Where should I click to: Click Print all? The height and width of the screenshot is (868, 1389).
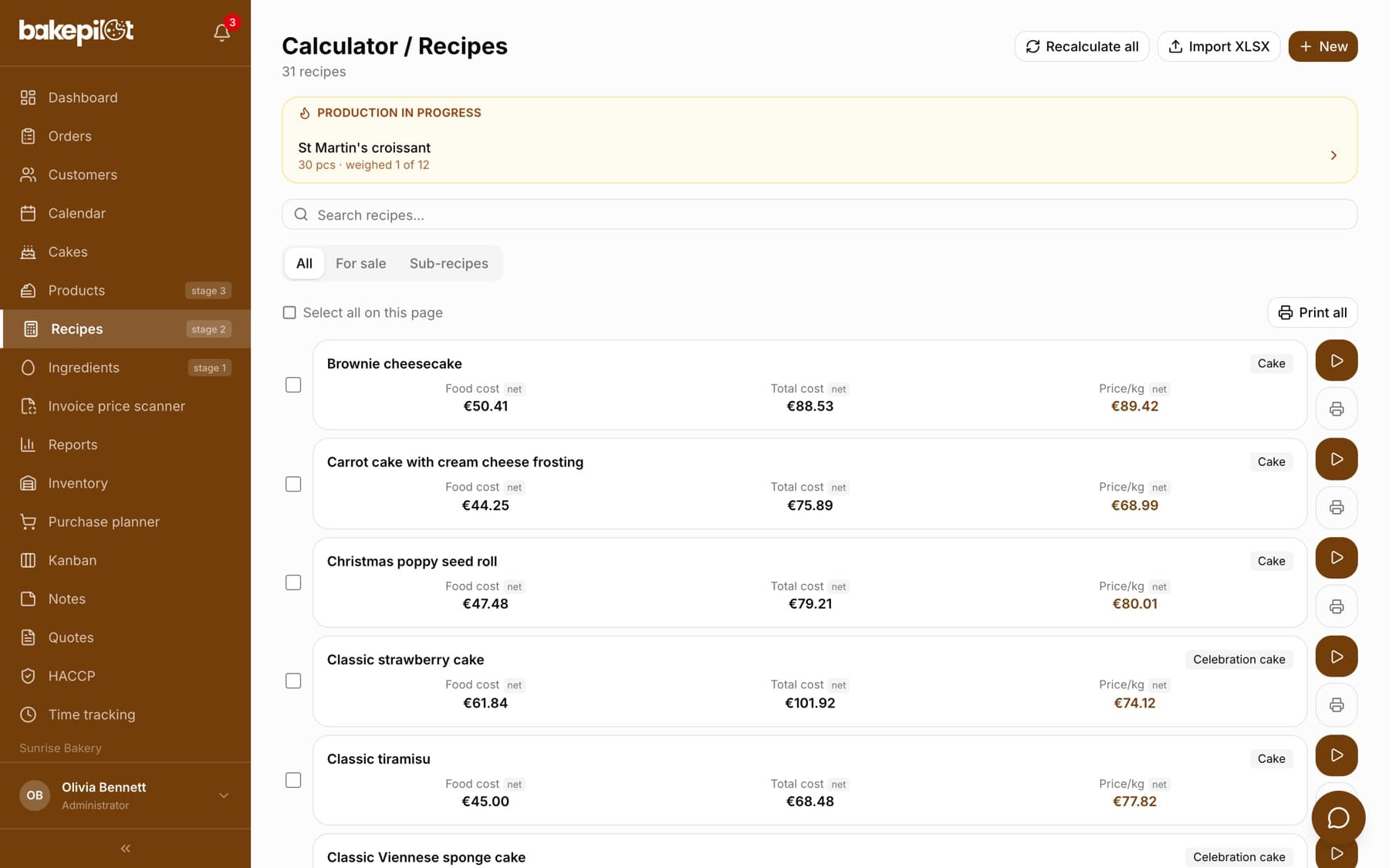tap(1312, 312)
